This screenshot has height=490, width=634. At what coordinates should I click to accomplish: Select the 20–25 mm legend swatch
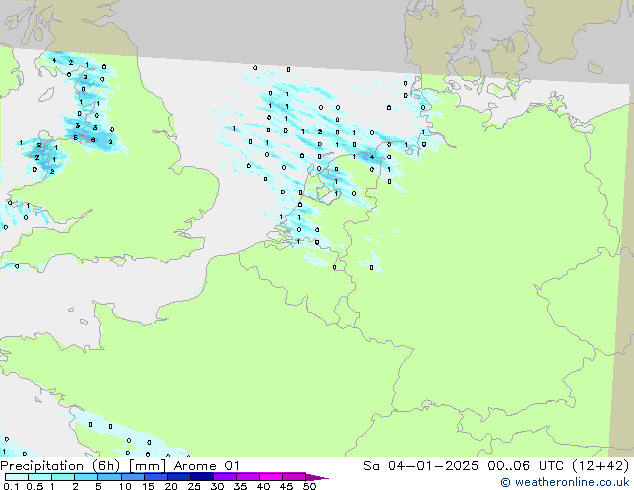(x=179, y=477)
